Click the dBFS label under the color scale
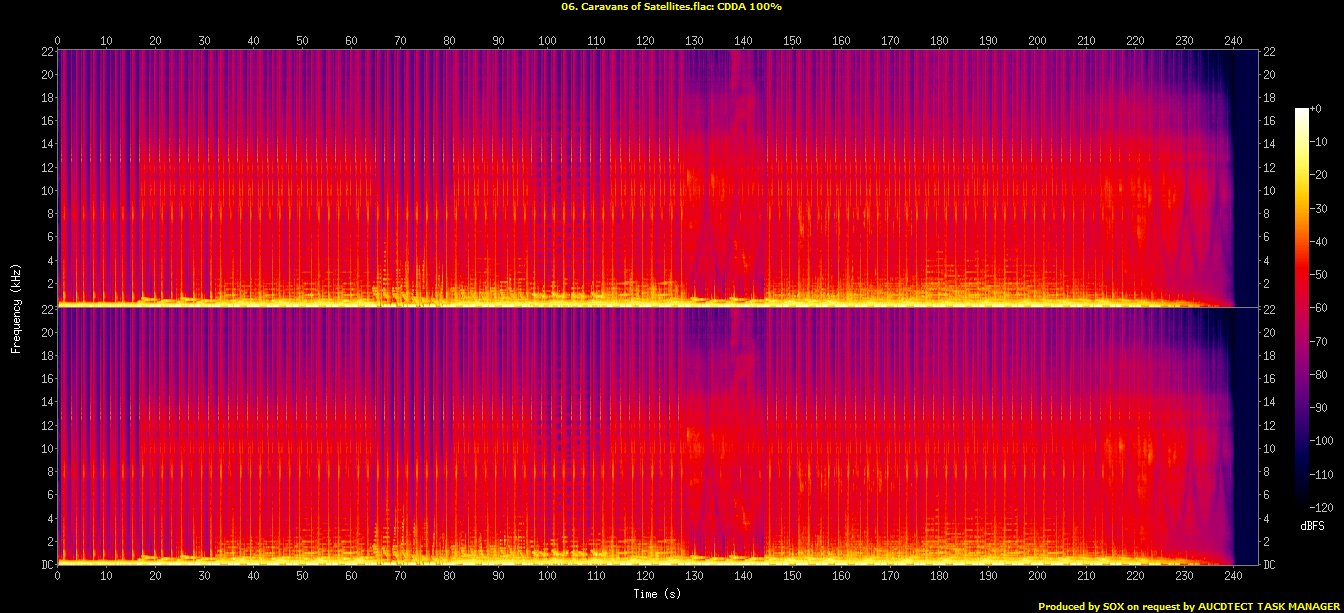Viewport: 1344px width, 613px height. pos(1313,525)
